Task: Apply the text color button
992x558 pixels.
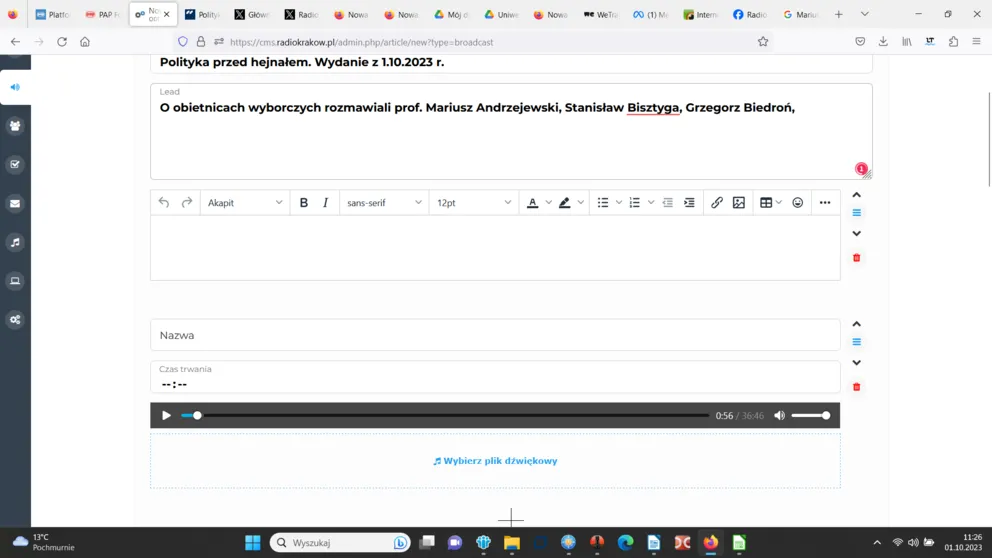Action: 533,202
